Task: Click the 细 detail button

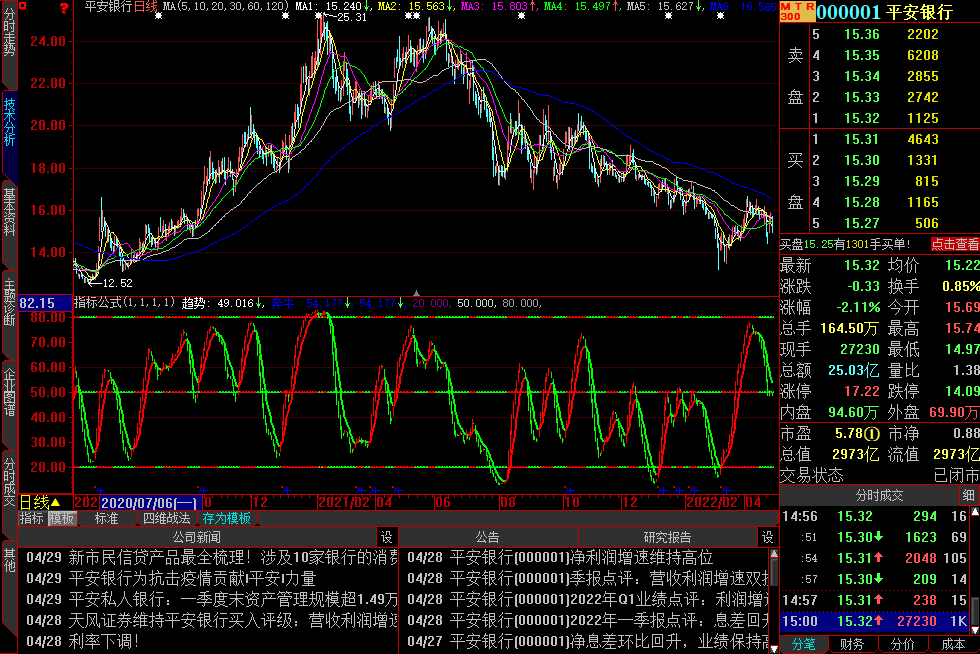Action: click(x=969, y=495)
